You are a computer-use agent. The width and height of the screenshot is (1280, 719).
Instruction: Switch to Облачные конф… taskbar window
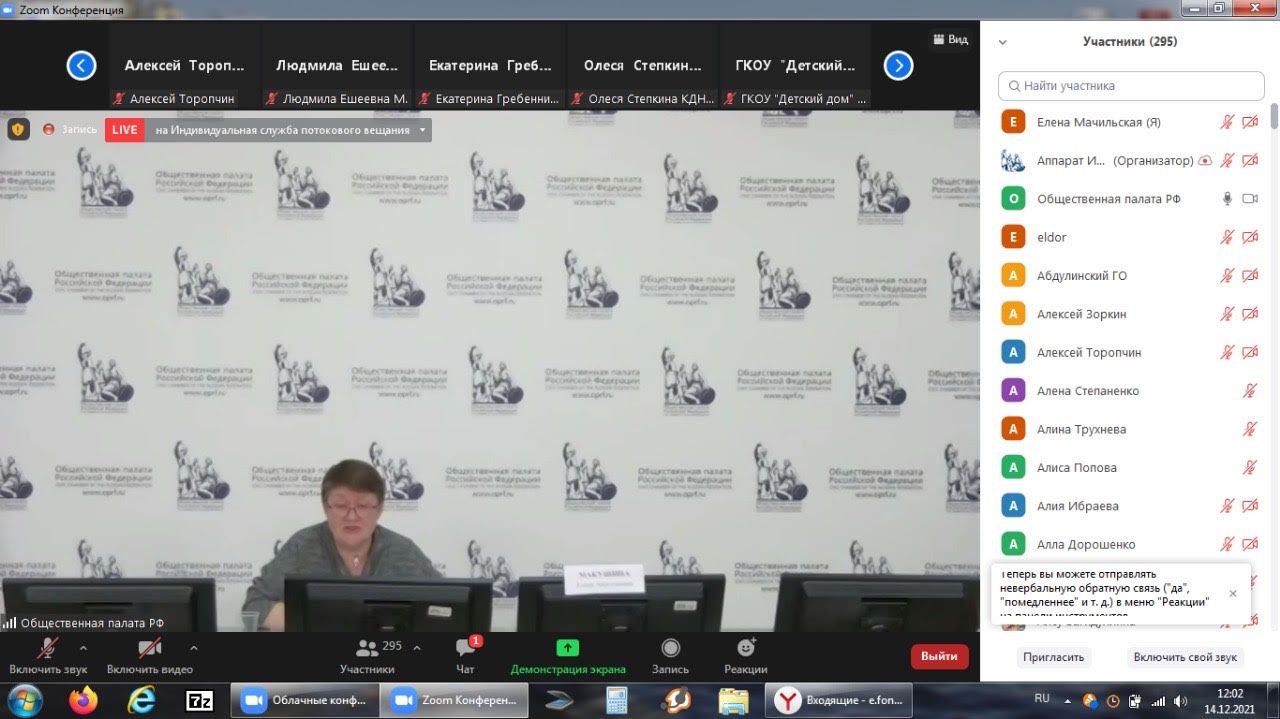click(x=306, y=700)
